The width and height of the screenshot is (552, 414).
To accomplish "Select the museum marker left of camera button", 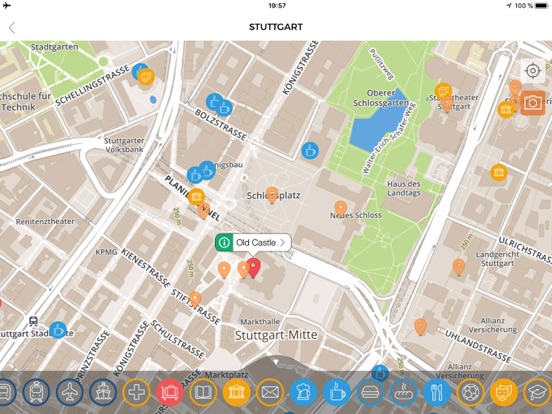I will tap(506, 109).
